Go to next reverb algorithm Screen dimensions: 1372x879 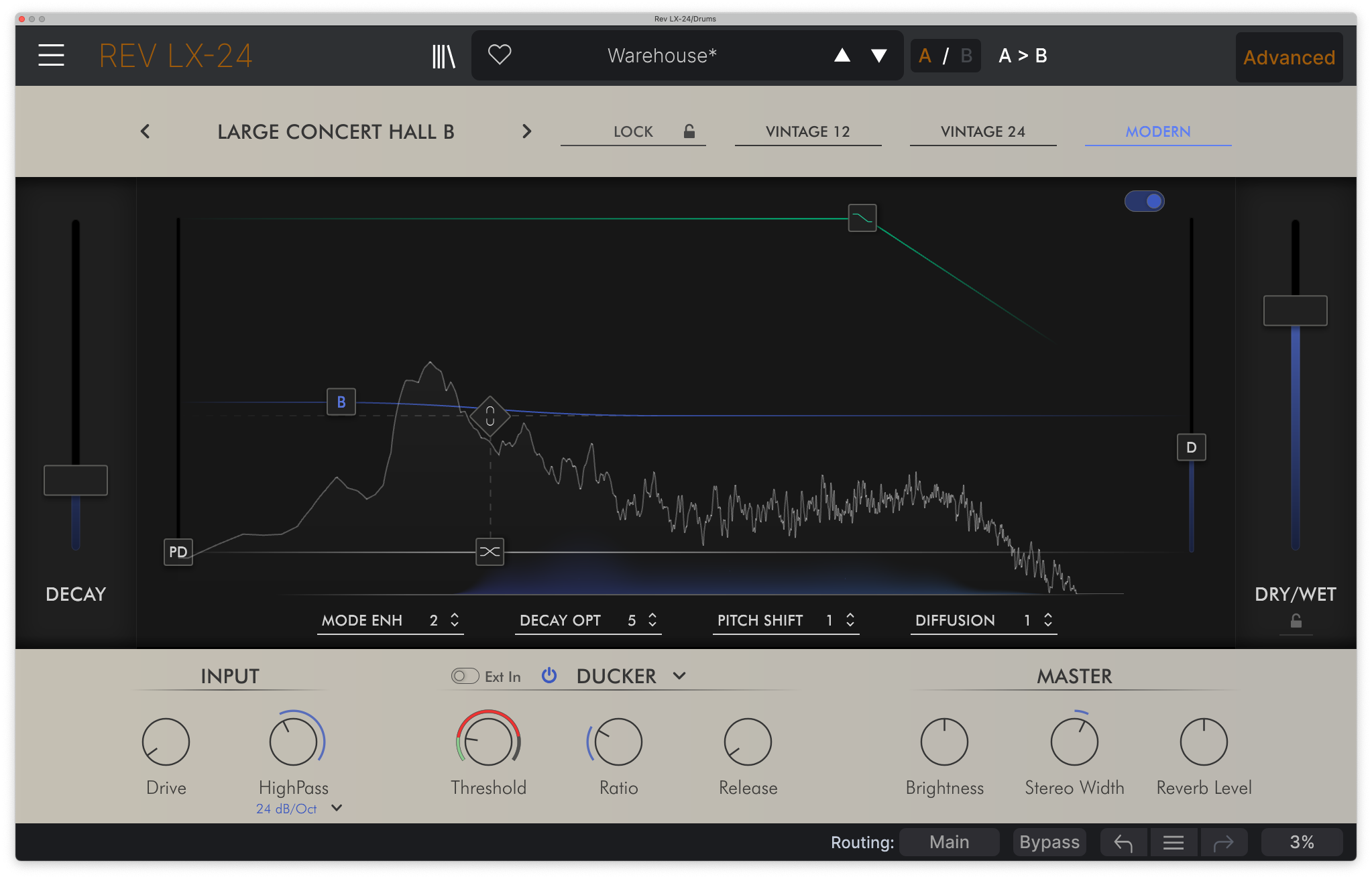pyautogui.click(x=526, y=131)
